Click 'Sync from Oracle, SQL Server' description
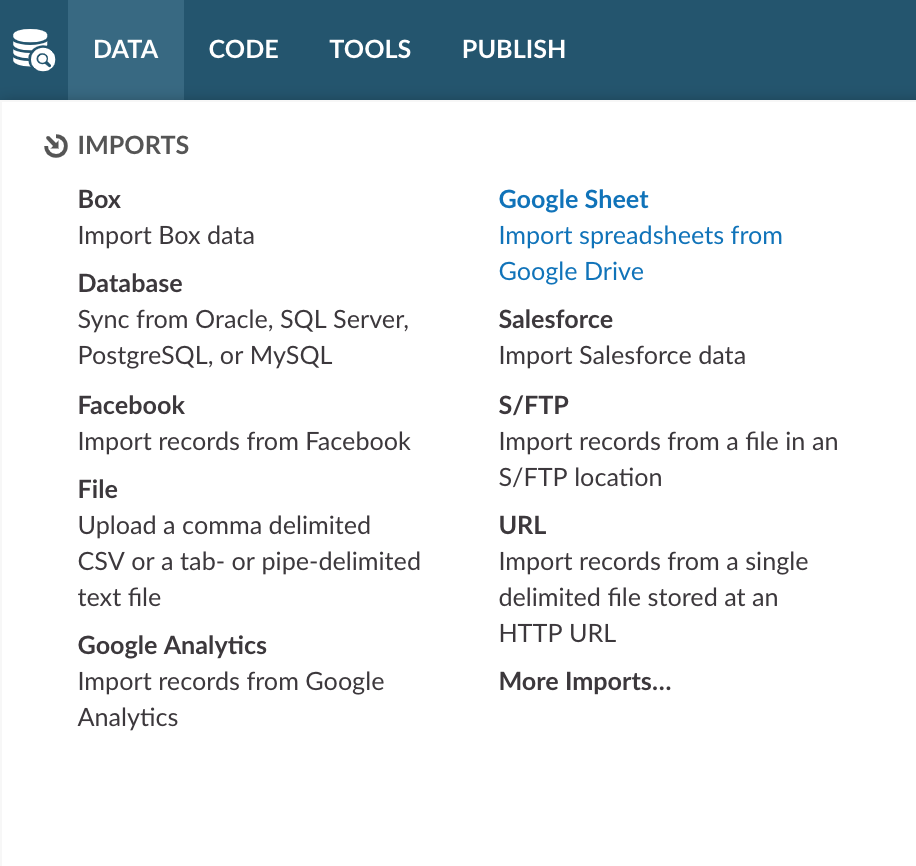 point(244,338)
